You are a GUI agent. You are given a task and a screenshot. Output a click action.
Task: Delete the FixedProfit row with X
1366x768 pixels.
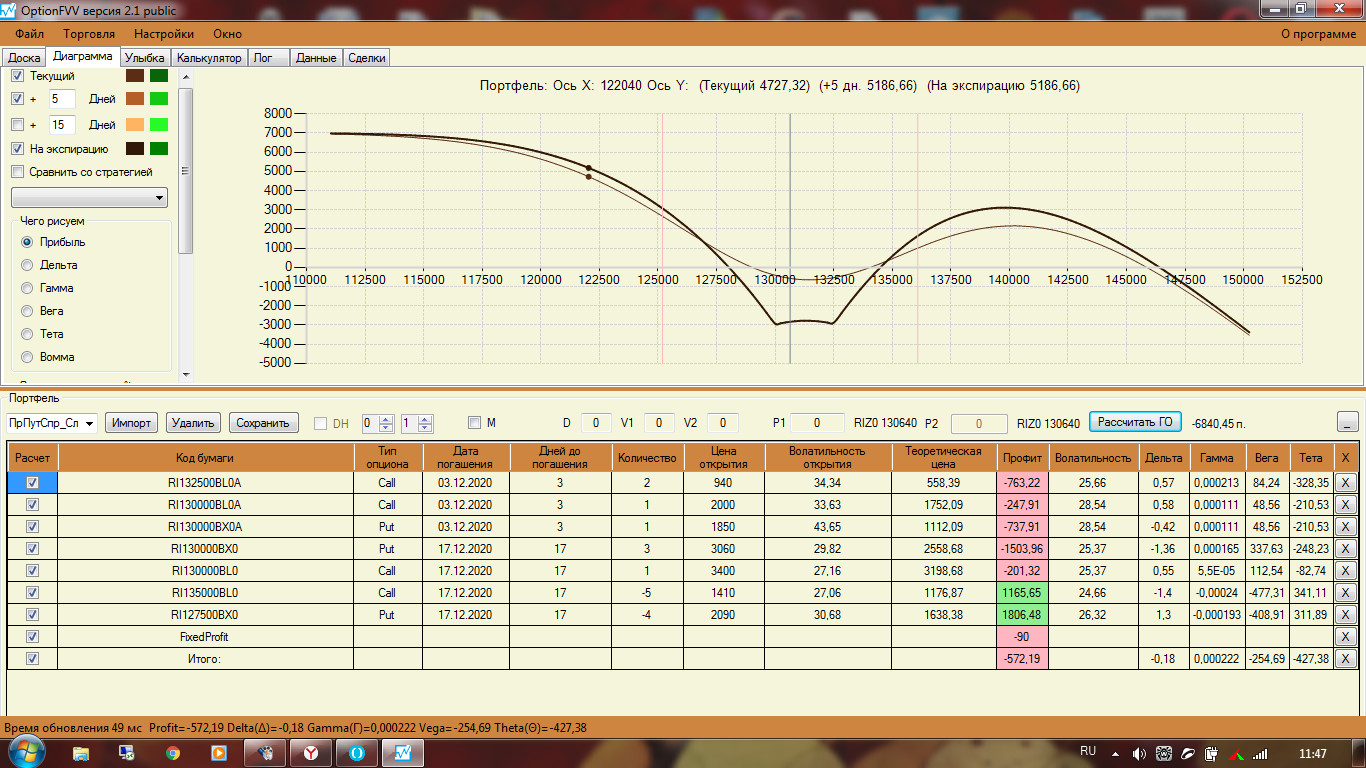coord(1345,636)
